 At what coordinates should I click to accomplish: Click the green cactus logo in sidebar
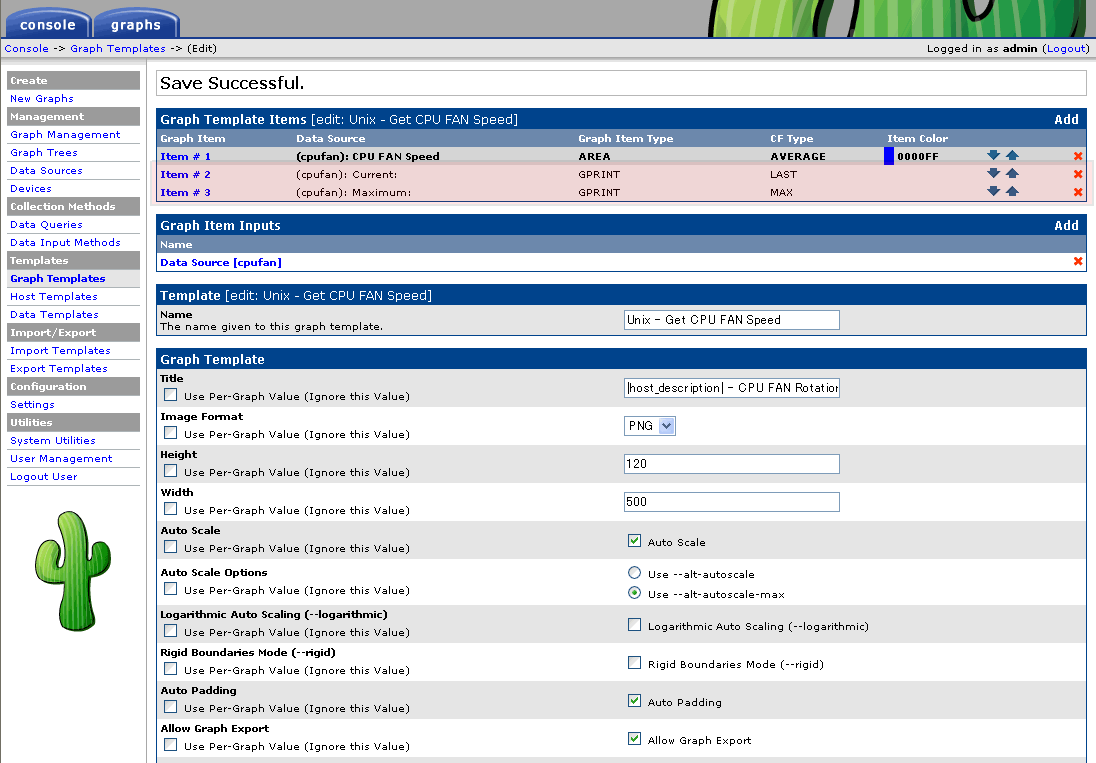72,570
